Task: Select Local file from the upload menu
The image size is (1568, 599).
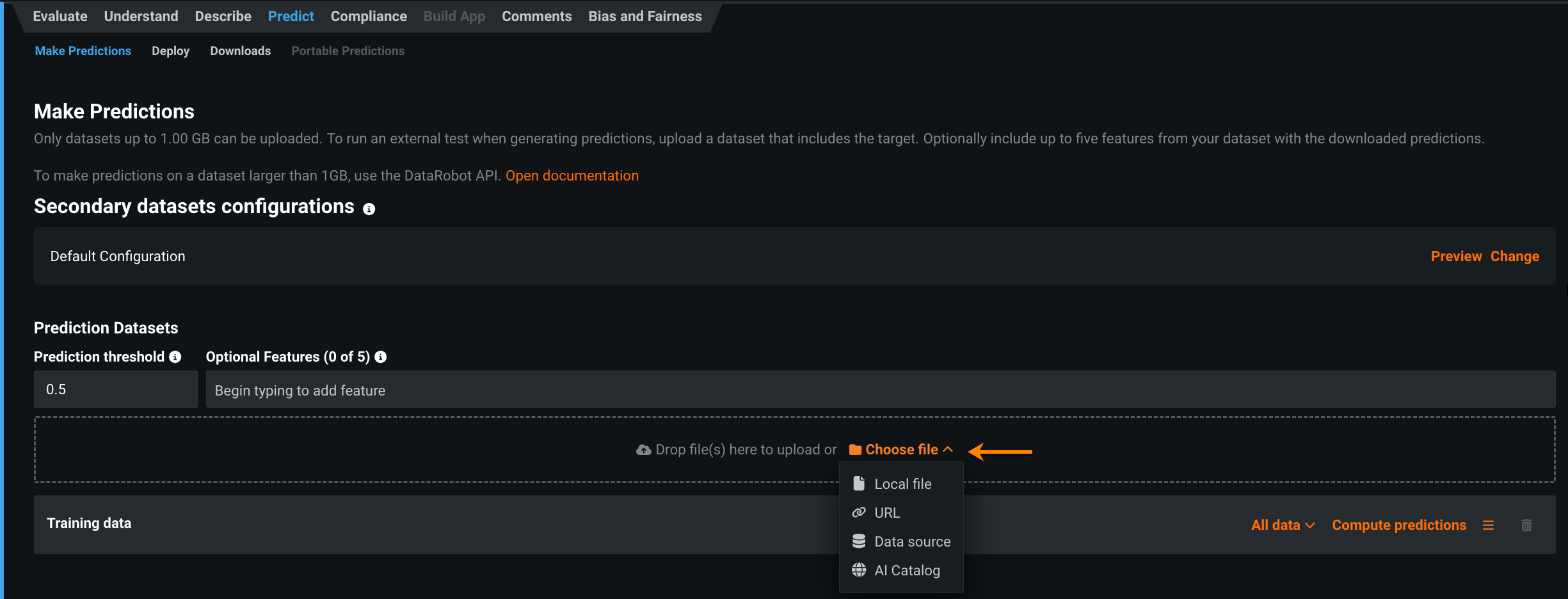Action: tap(902, 484)
